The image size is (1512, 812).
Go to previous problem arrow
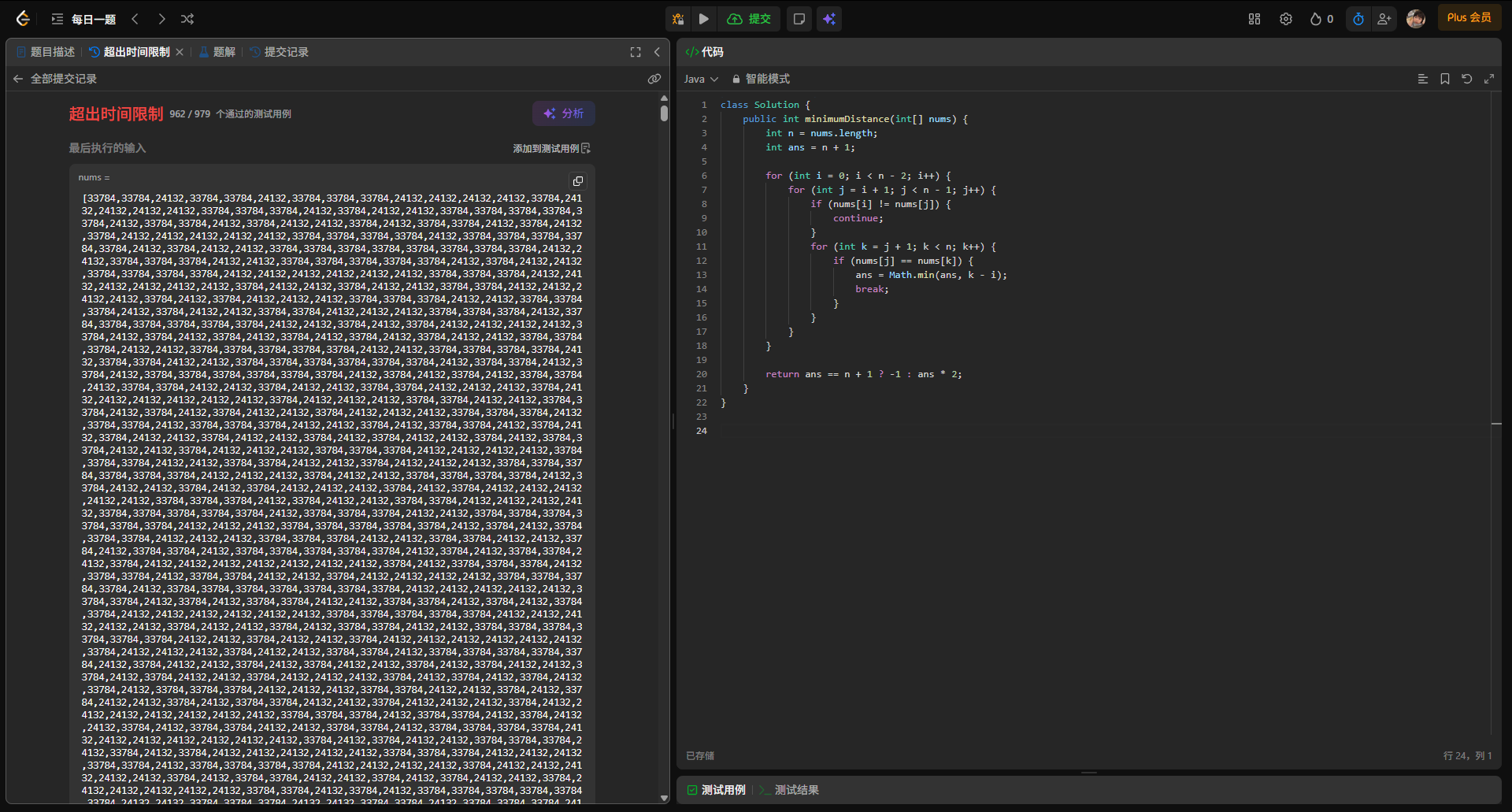click(x=135, y=19)
